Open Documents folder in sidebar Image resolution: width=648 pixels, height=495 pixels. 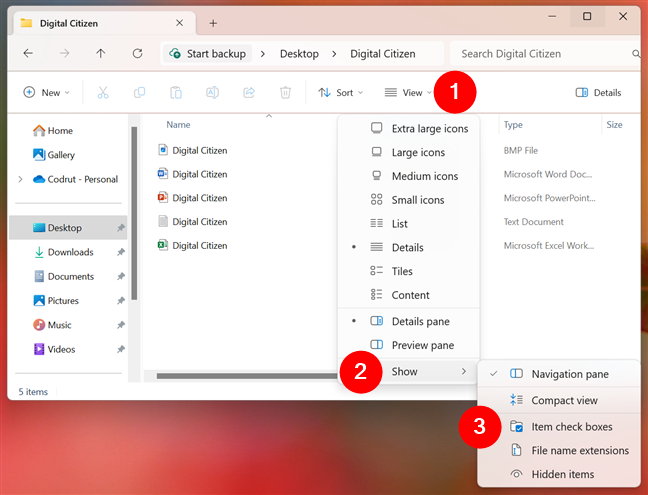pos(64,276)
